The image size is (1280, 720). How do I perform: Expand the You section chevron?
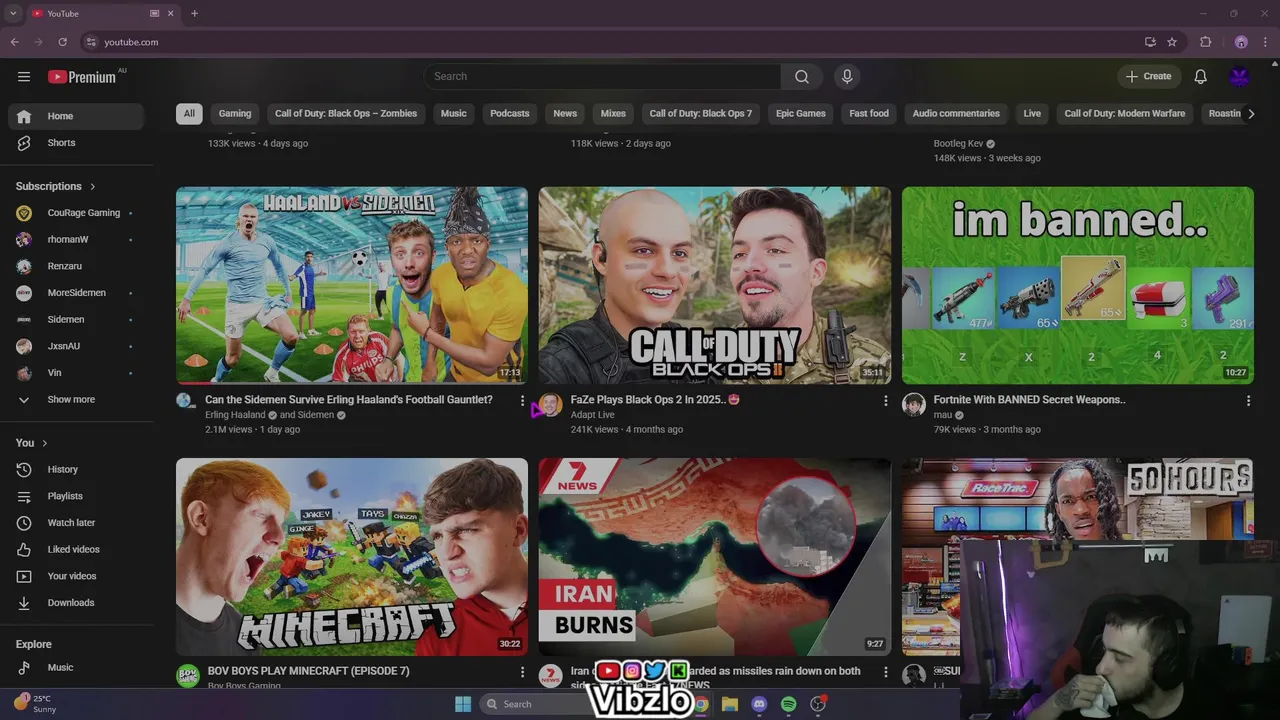44,443
